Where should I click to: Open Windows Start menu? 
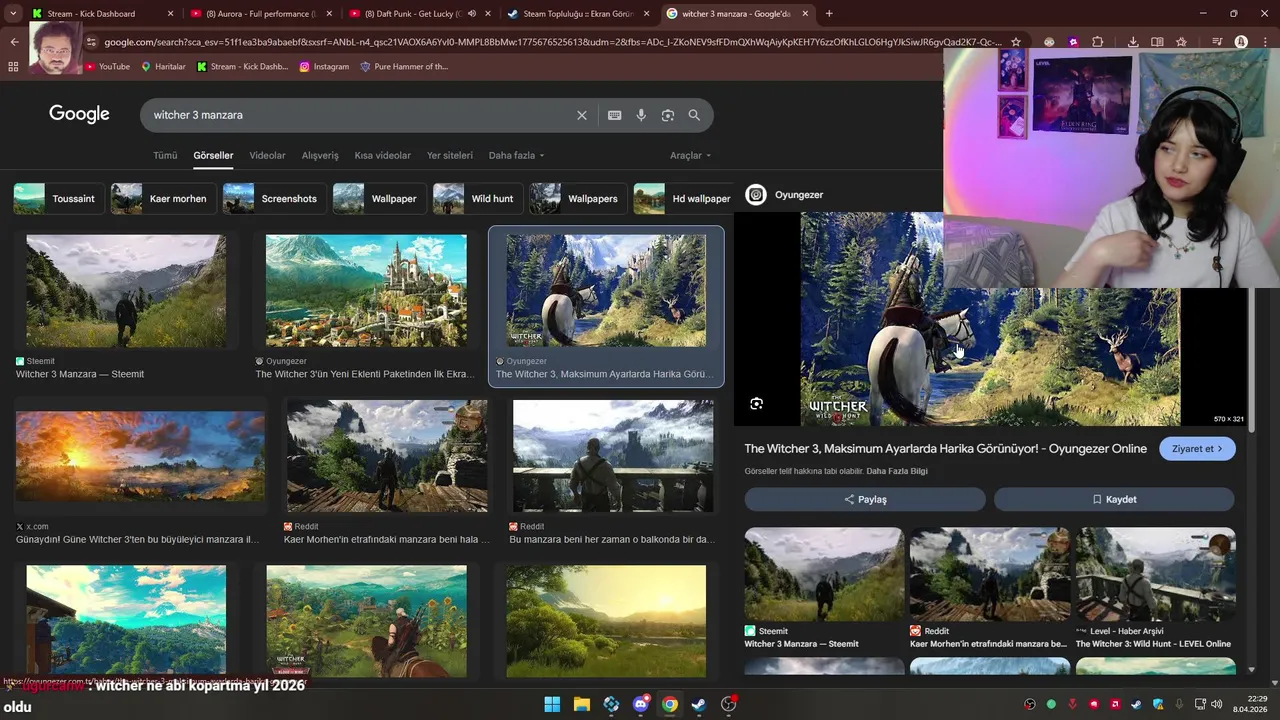pos(552,704)
